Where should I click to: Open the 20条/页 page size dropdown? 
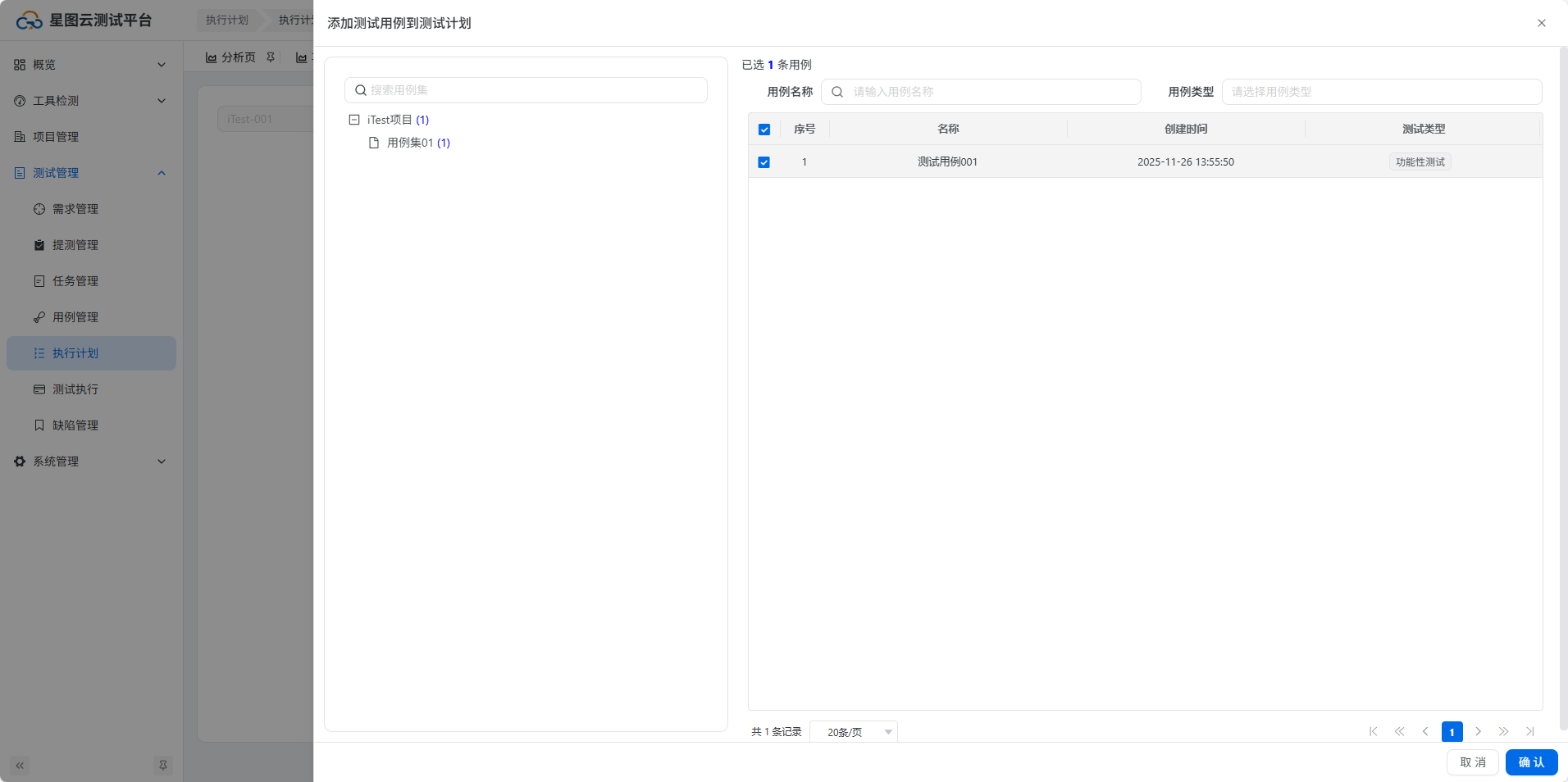853,732
